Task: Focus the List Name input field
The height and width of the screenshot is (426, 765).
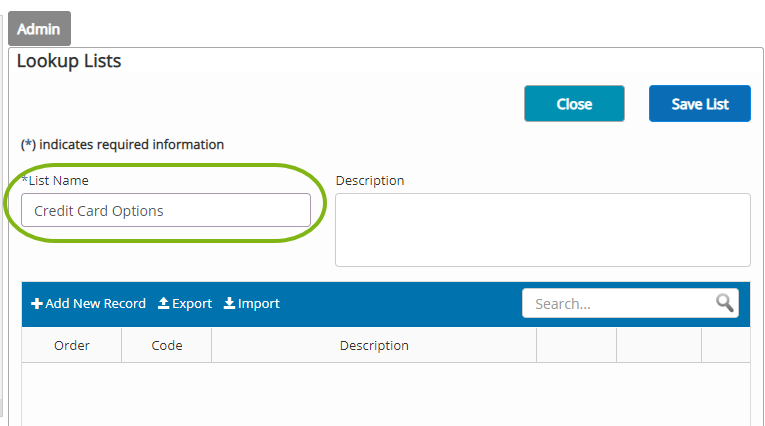Action: (166, 210)
